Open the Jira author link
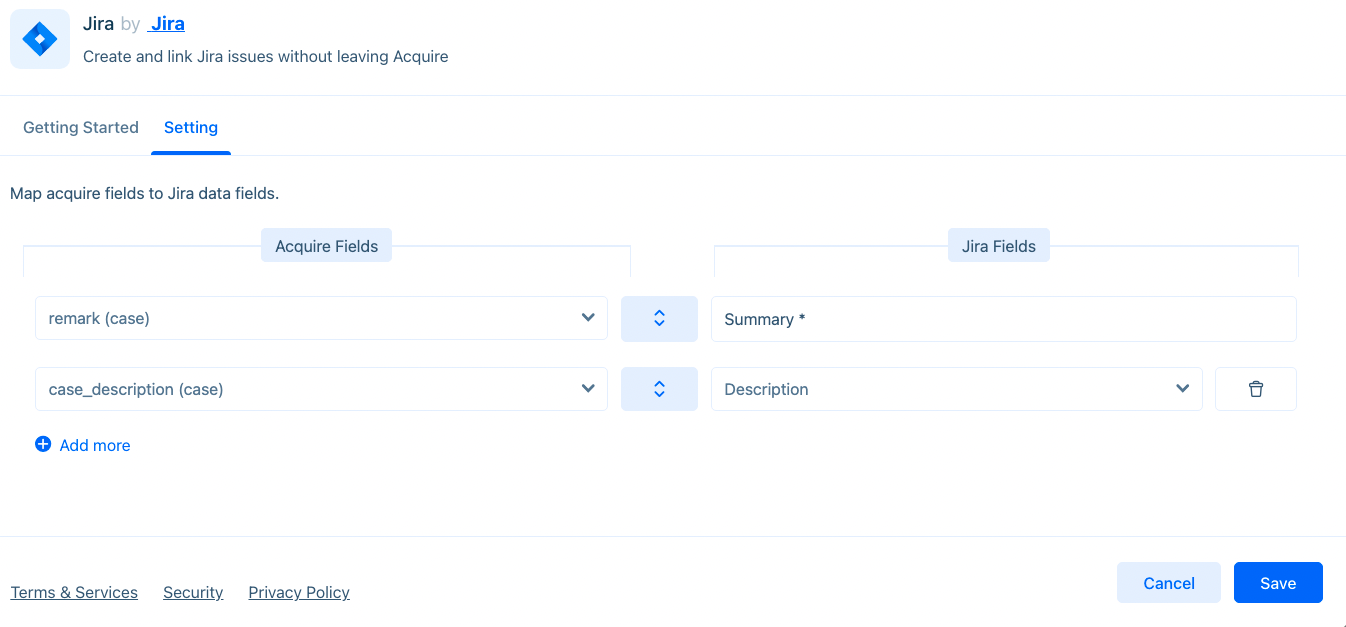This screenshot has height=627, width=1346. click(x=167, y=24)
